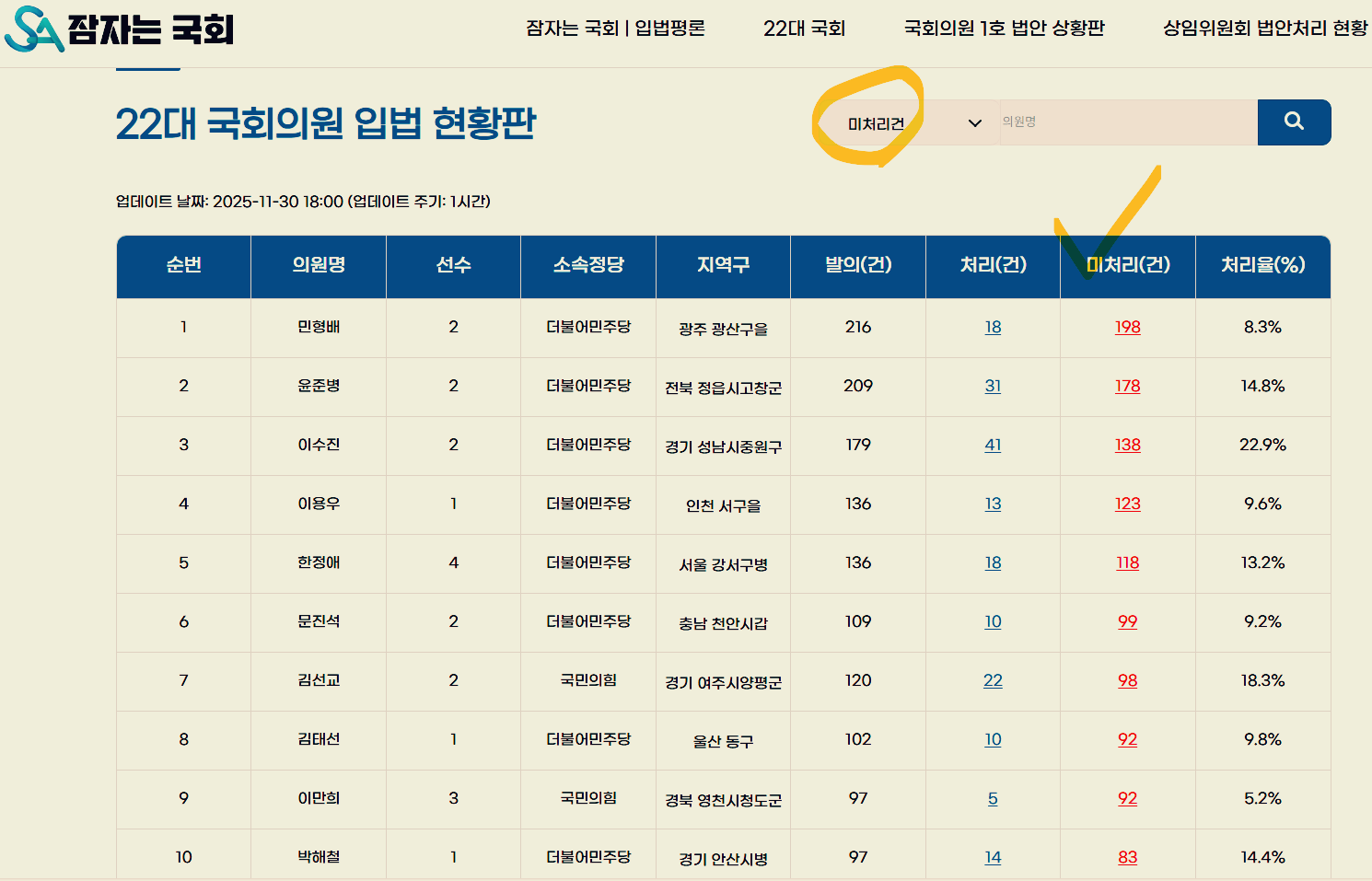The height and width of the screenshot is (881, 1372).
Task: Click the district 광주 광산구을
Action: click(723, 329)
